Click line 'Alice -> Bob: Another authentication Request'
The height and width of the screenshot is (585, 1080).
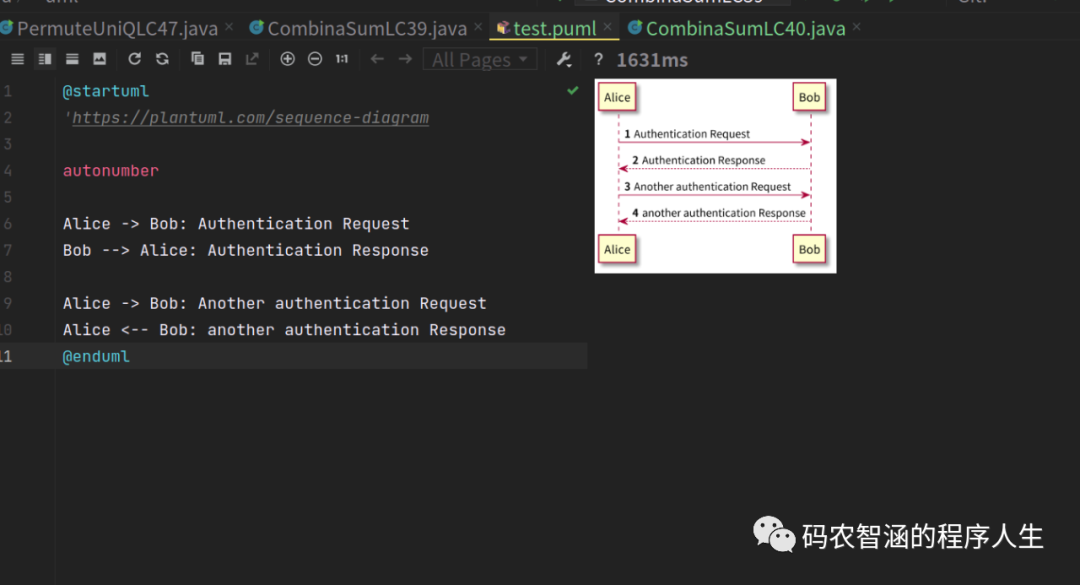[x=275, y=304]
